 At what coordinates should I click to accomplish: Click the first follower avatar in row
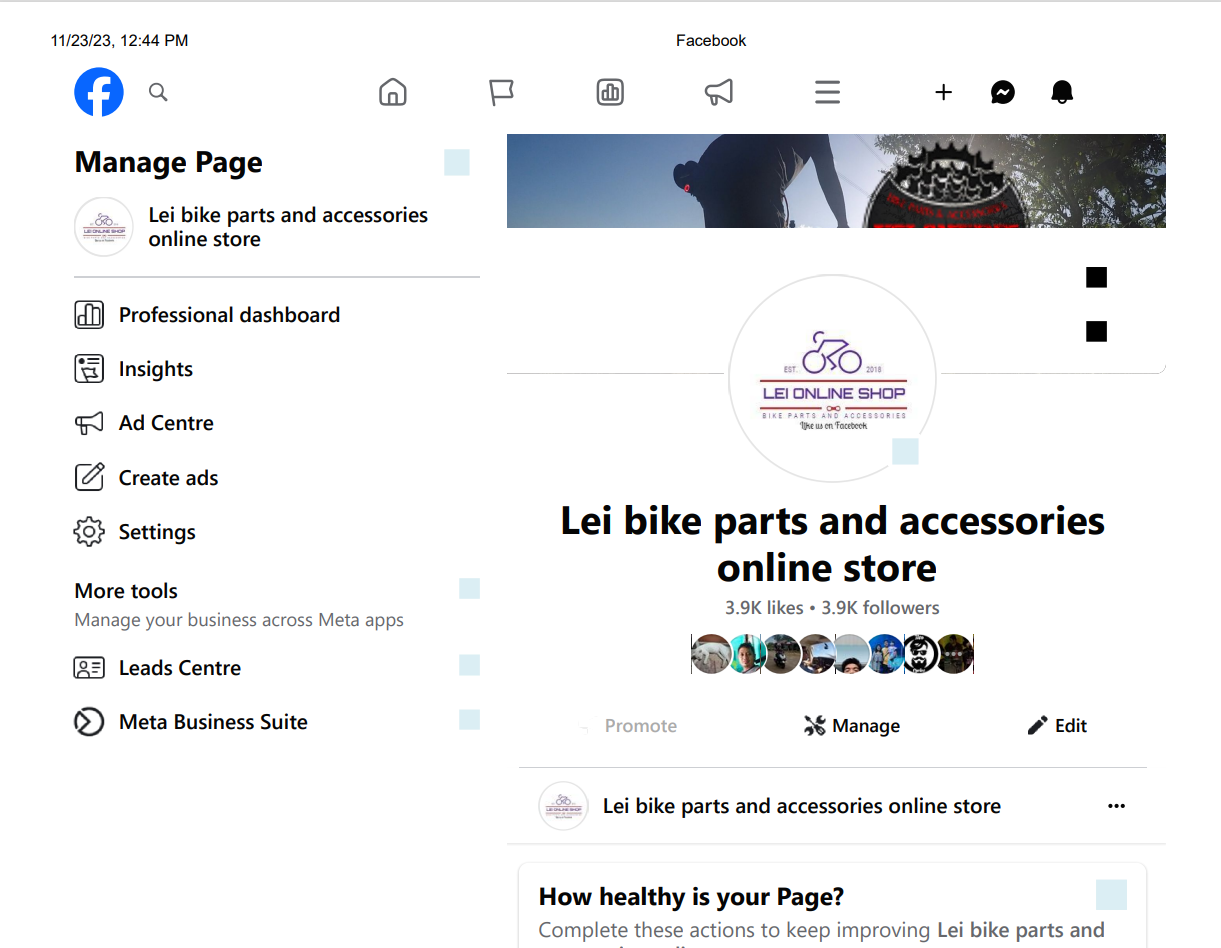pos(710,654)
